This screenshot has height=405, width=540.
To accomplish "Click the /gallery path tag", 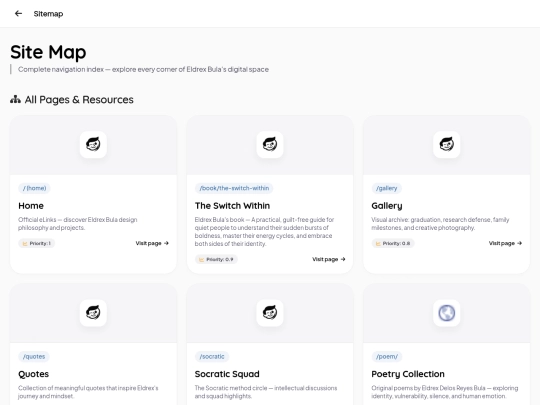I will coord(386,188).
